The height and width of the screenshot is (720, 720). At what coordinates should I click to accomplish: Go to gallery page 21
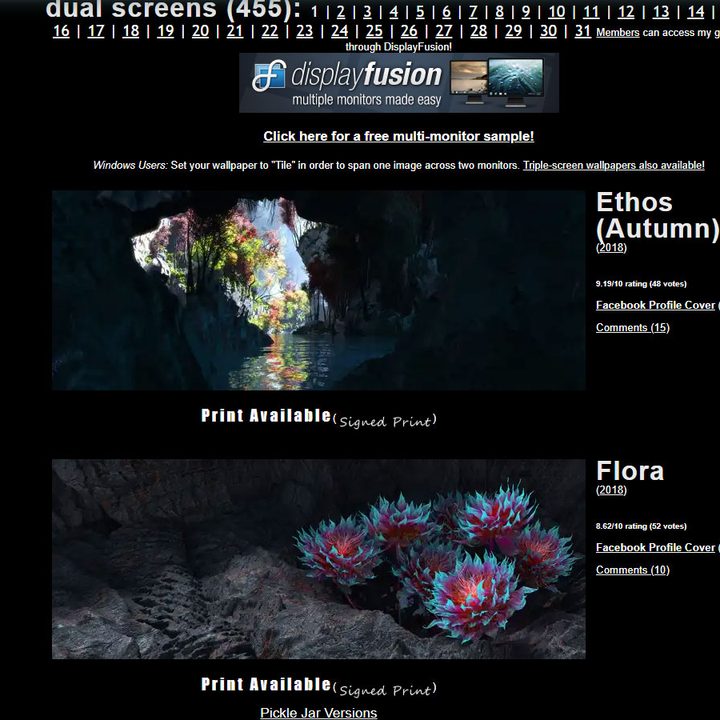click(235, 31)
